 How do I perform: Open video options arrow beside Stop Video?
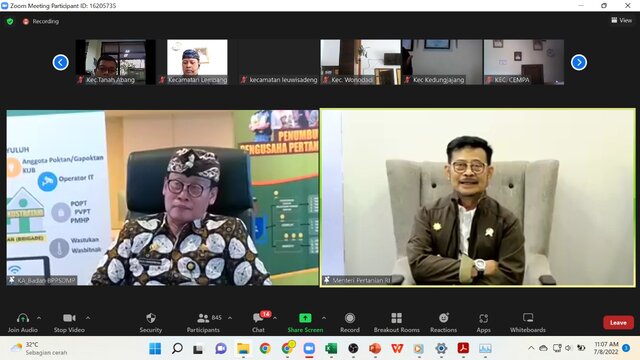point(88,318)
